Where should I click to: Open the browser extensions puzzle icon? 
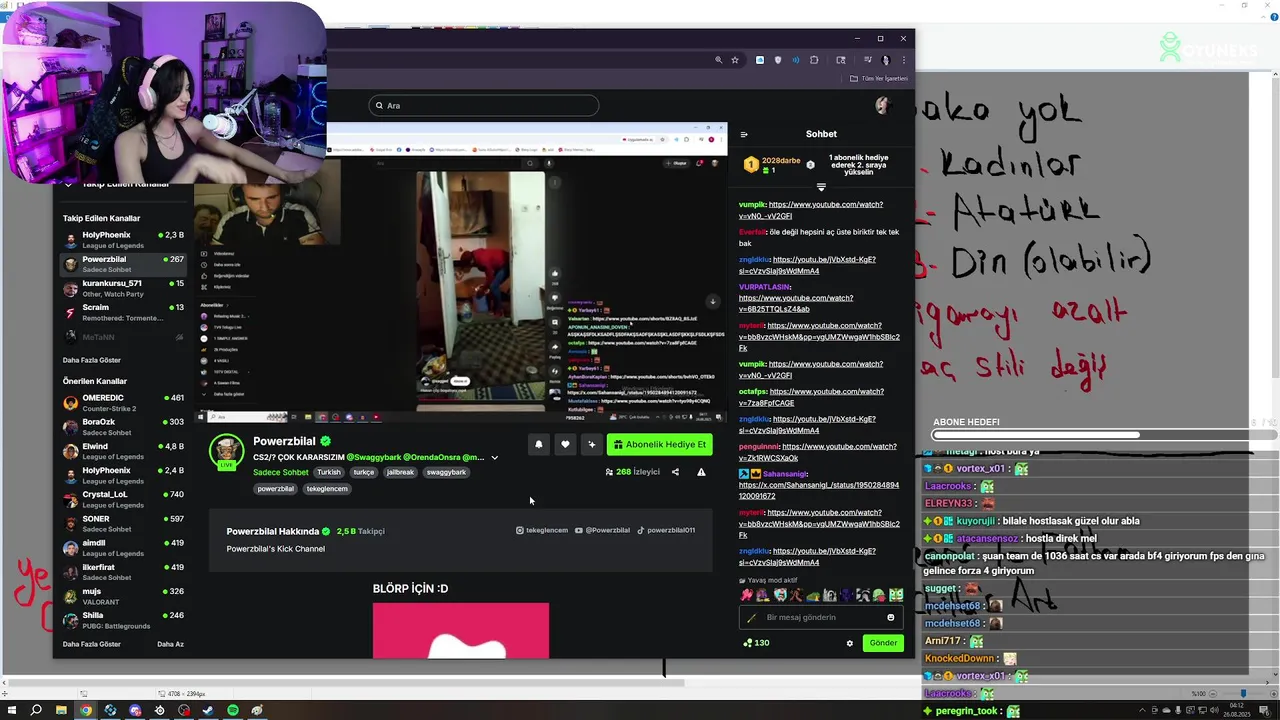point(814,60)
